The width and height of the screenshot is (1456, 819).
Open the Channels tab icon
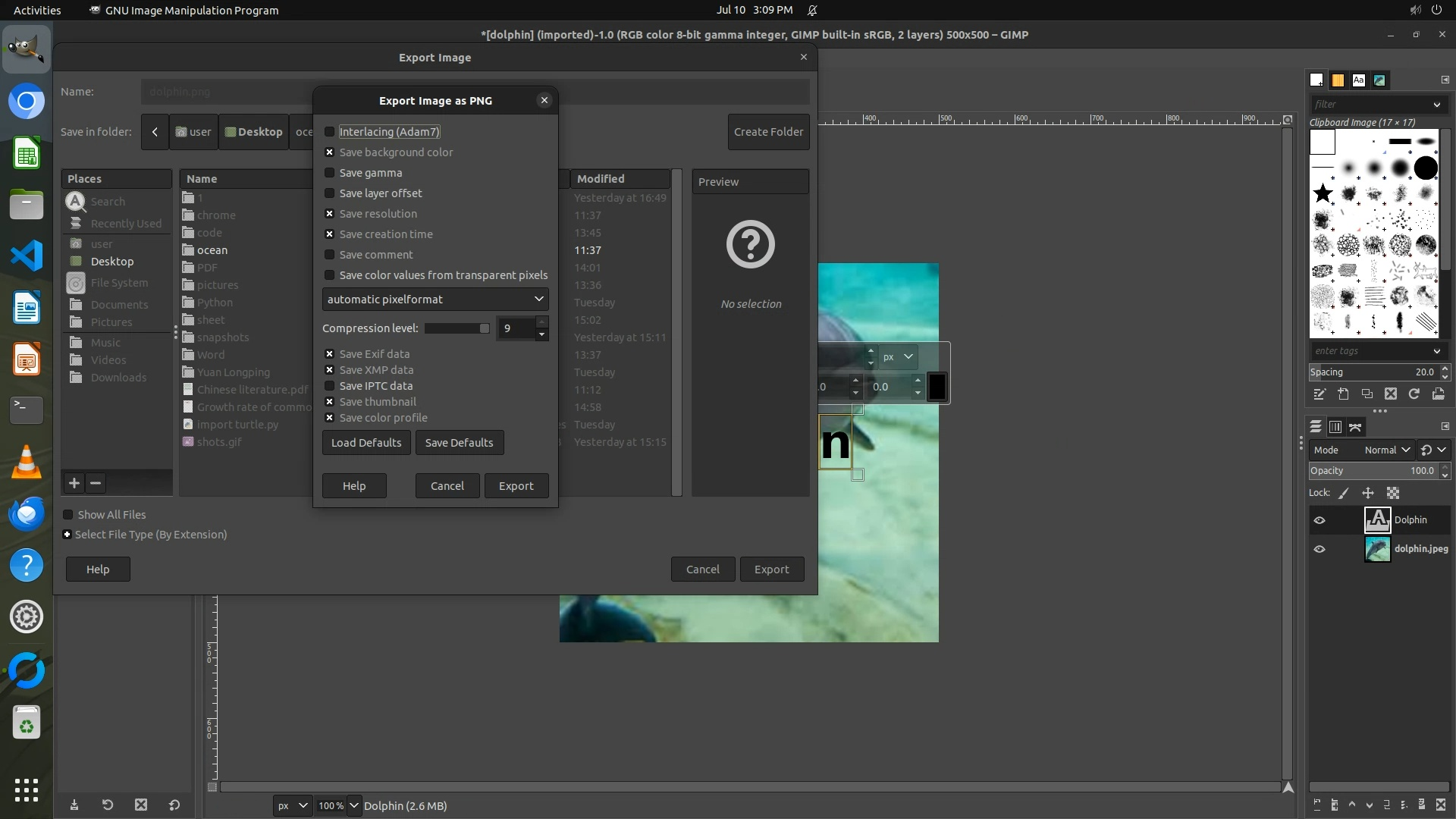pyautogui.click(x=1335, y=427)
